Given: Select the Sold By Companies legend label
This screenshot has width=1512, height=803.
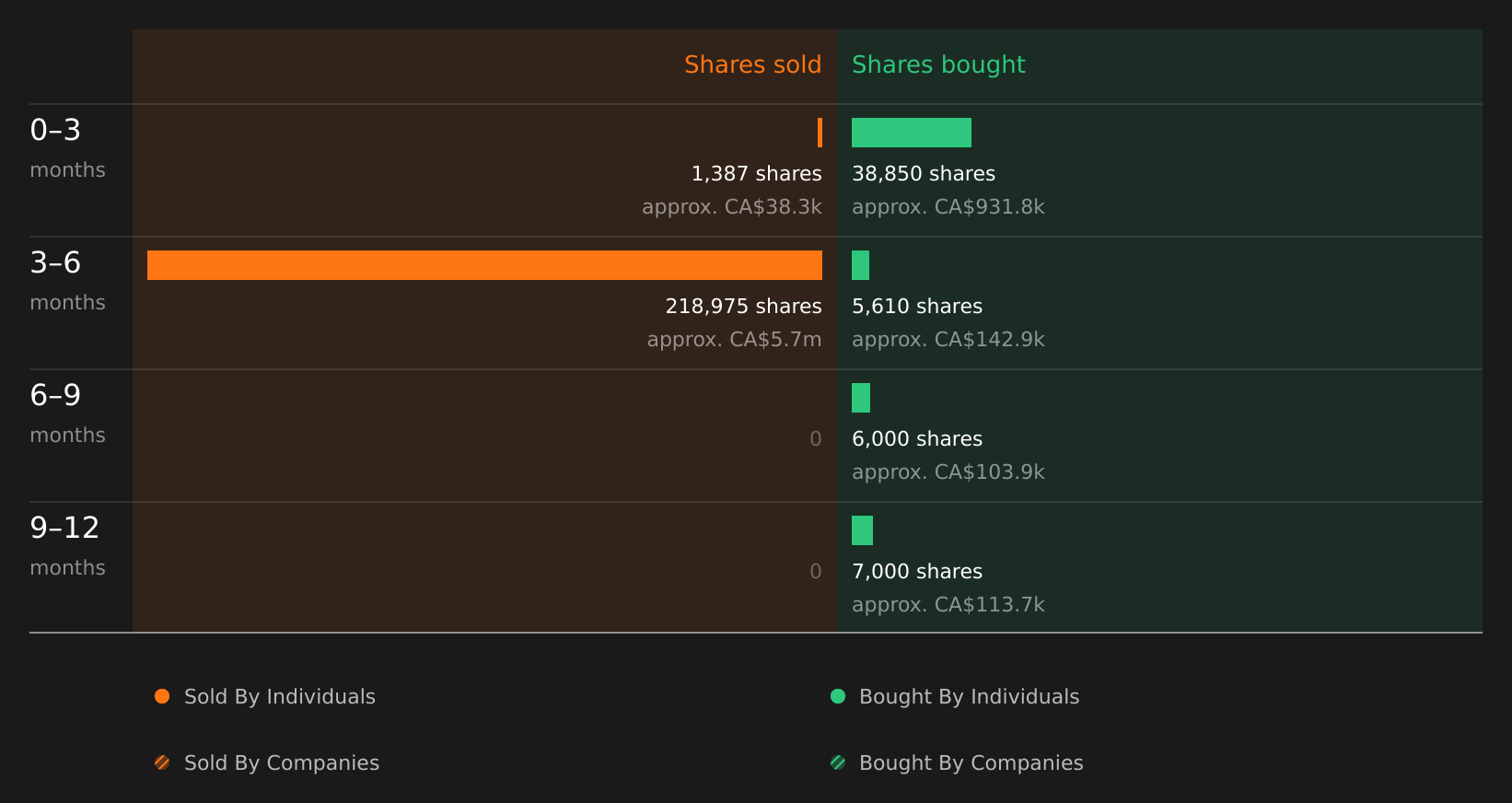Looking at the screenshot, I should coord(282,763).
